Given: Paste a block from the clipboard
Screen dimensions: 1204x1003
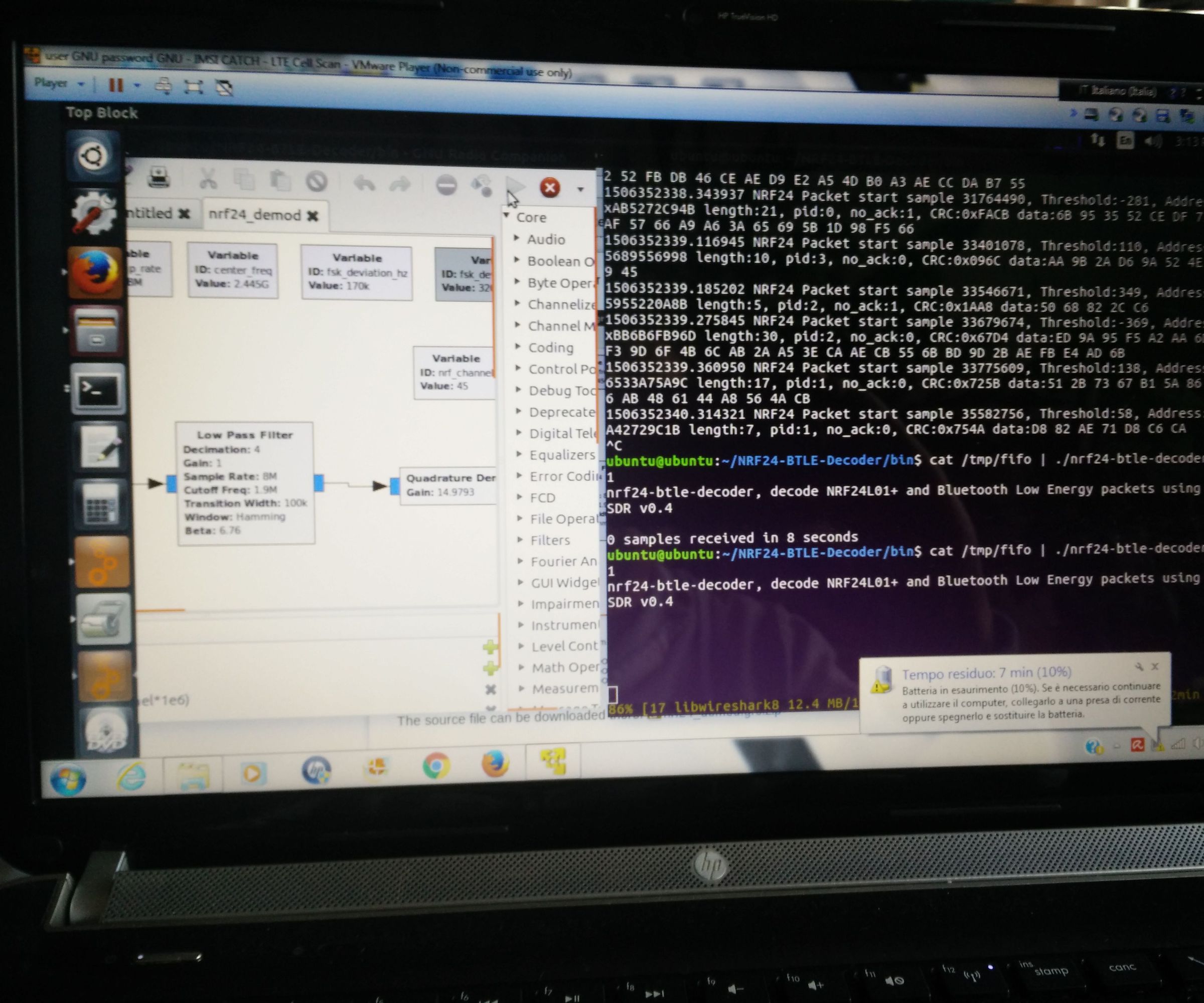Looking at the screenshot, I should [280, 181].
